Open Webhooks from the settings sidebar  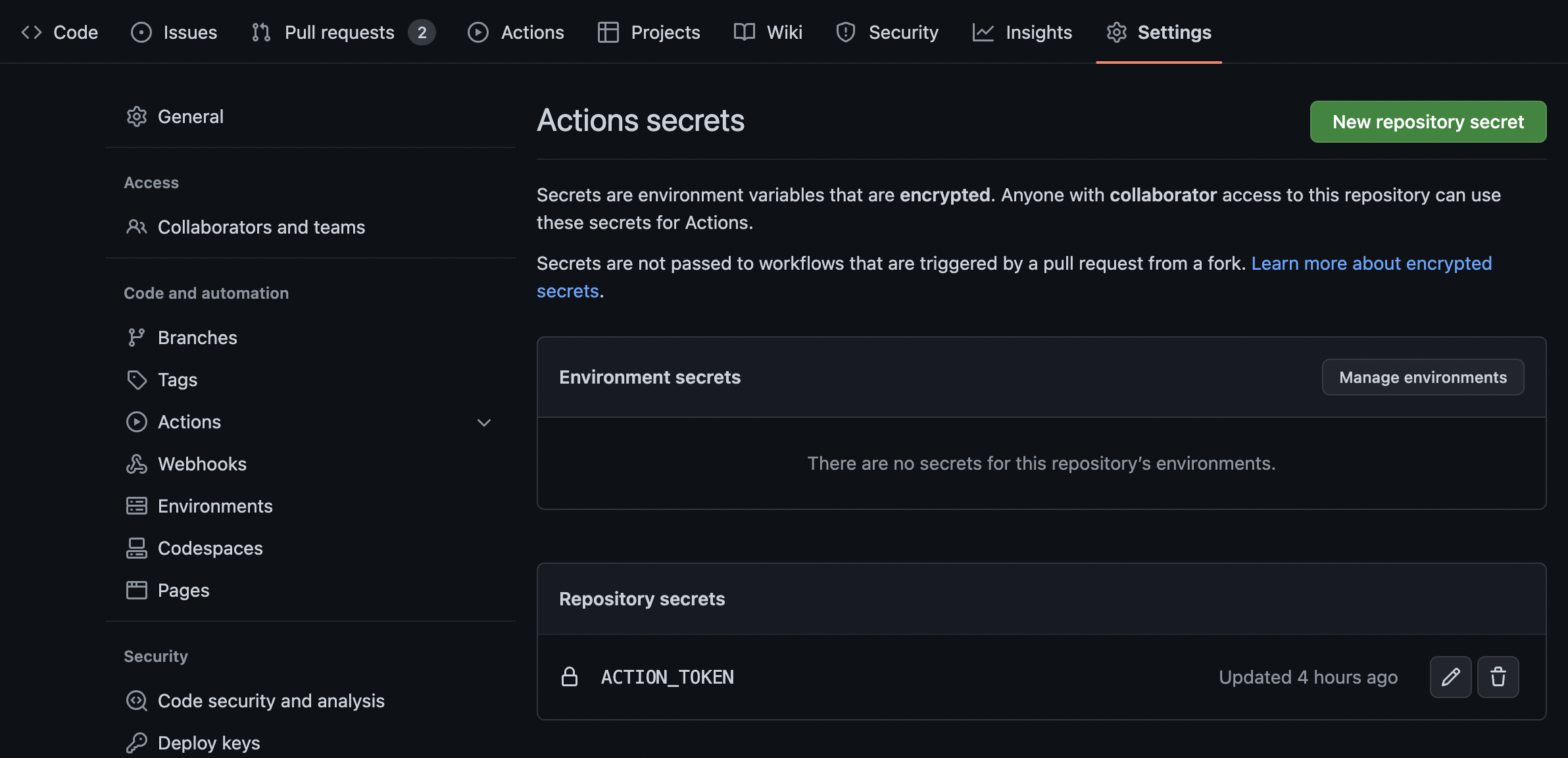pos(202,464)
